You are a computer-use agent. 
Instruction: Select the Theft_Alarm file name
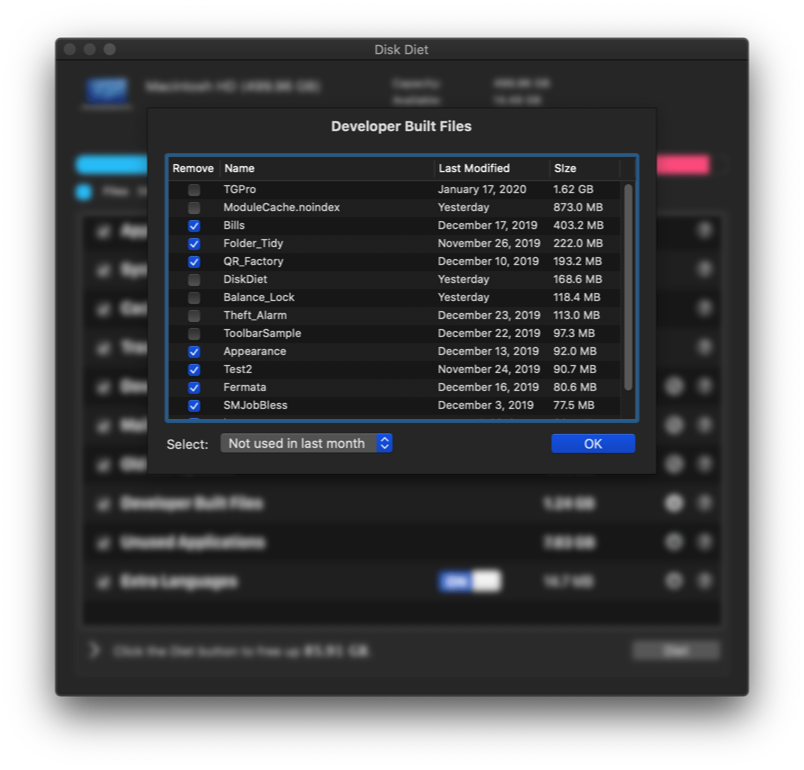pyautogui.click(x=255, y=315)
